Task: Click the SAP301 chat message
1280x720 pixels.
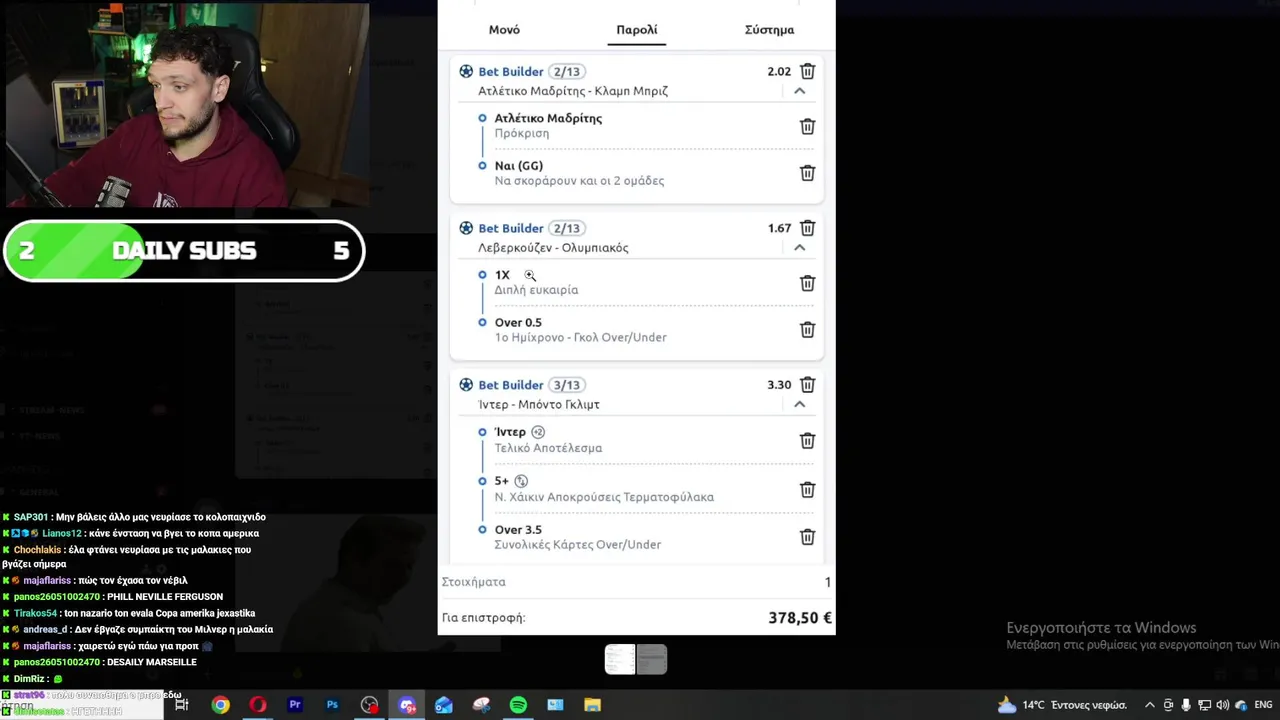Action: 134,517
